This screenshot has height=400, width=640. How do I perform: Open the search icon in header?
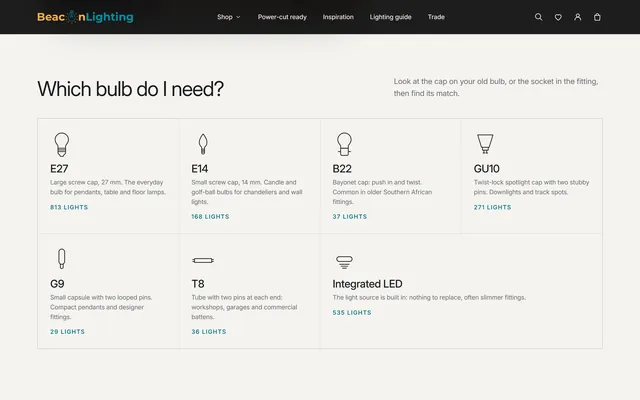[x=538, y=17]
